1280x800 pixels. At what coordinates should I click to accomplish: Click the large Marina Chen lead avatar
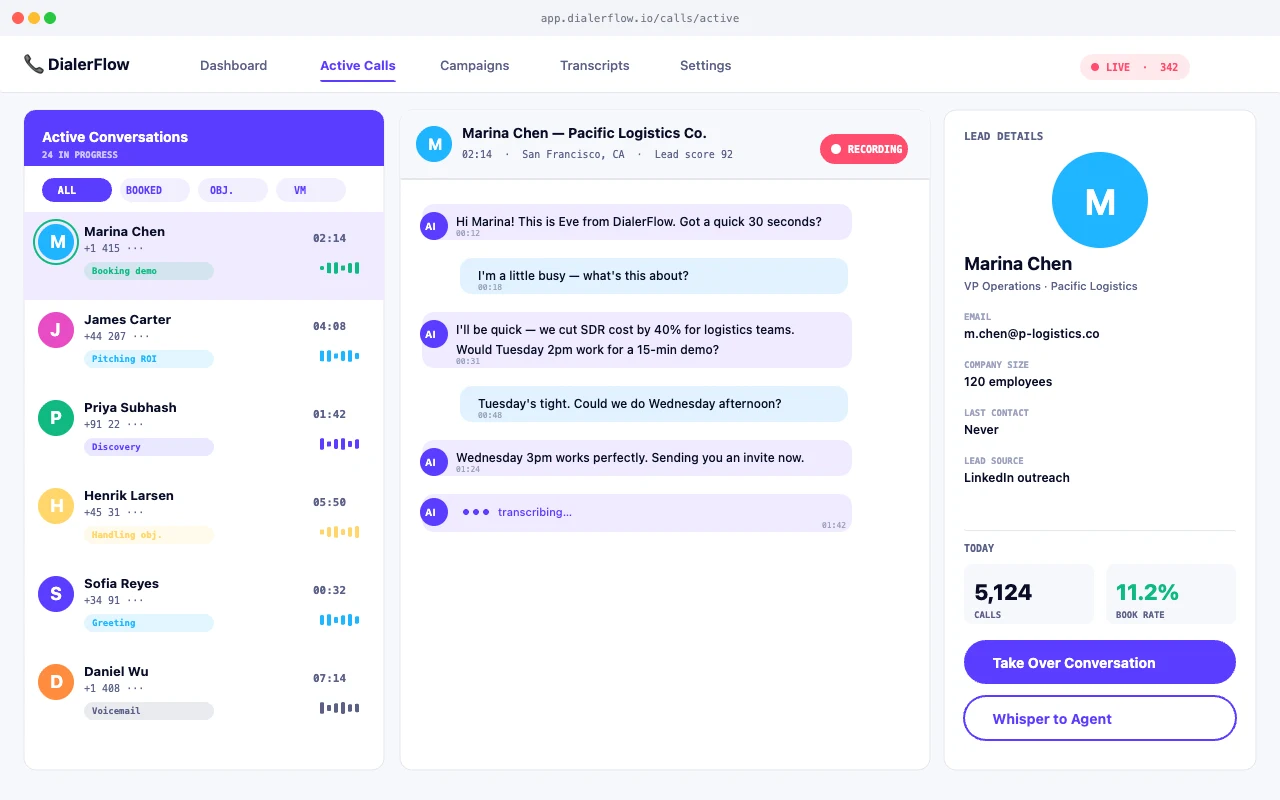(1100, 200)
